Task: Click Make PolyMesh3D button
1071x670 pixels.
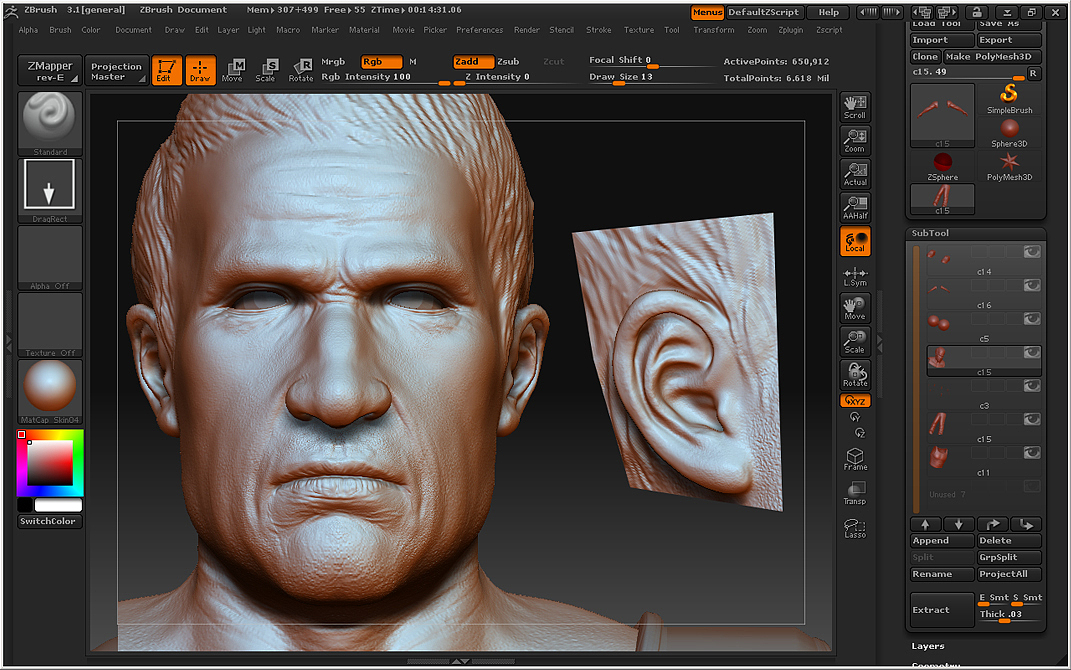Action: coord(992,57)
